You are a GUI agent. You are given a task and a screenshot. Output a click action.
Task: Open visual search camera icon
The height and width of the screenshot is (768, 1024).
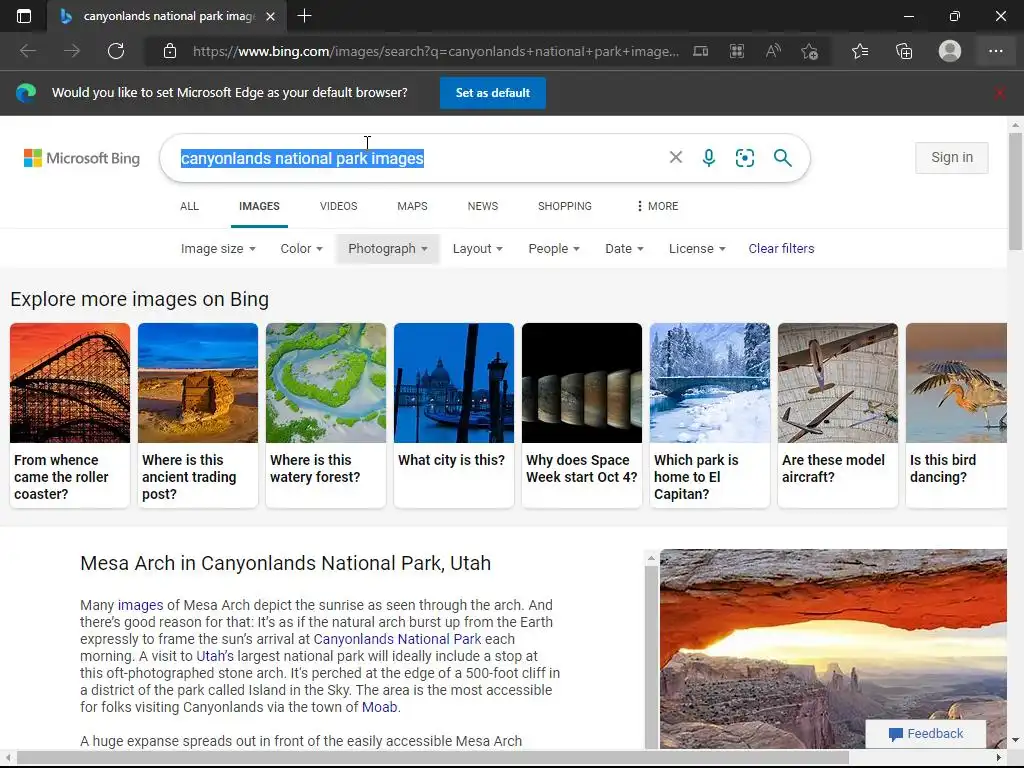(x=745, y=158)
